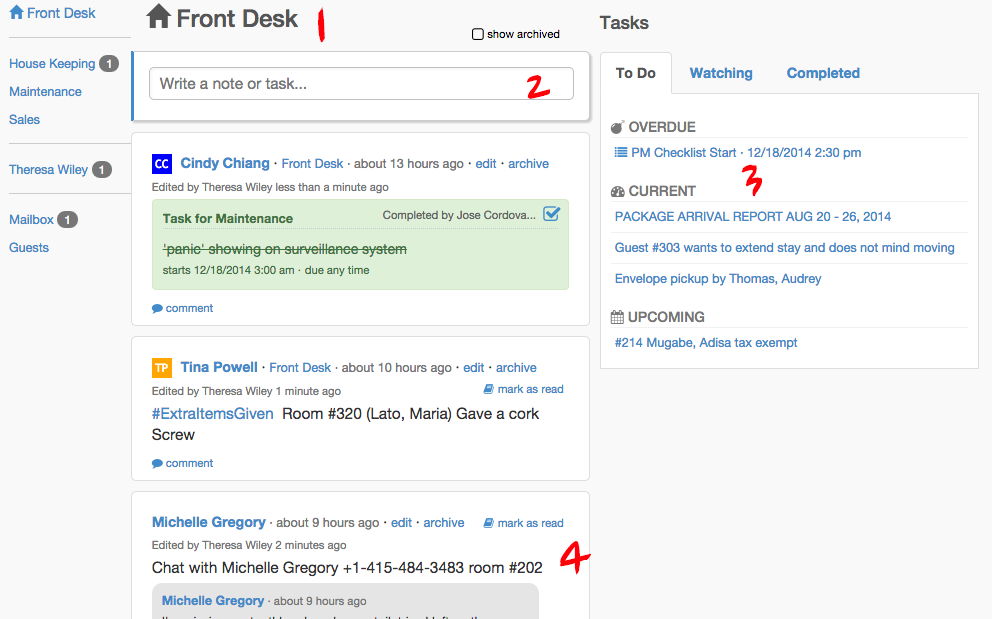Screen dimensions: 992x619
Task: Open the Michelle Gregory link in the post heading
Action: pyautogui.click(x=209, y=522)
